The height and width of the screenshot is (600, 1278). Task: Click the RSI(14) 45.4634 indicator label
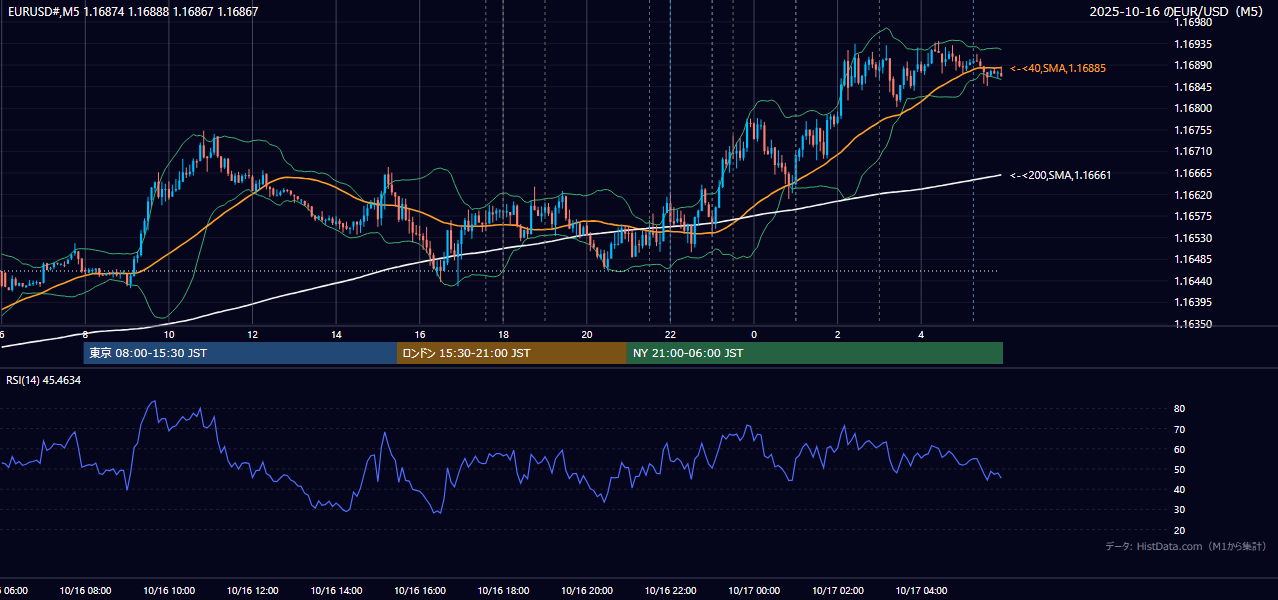(x=44, y=380)
